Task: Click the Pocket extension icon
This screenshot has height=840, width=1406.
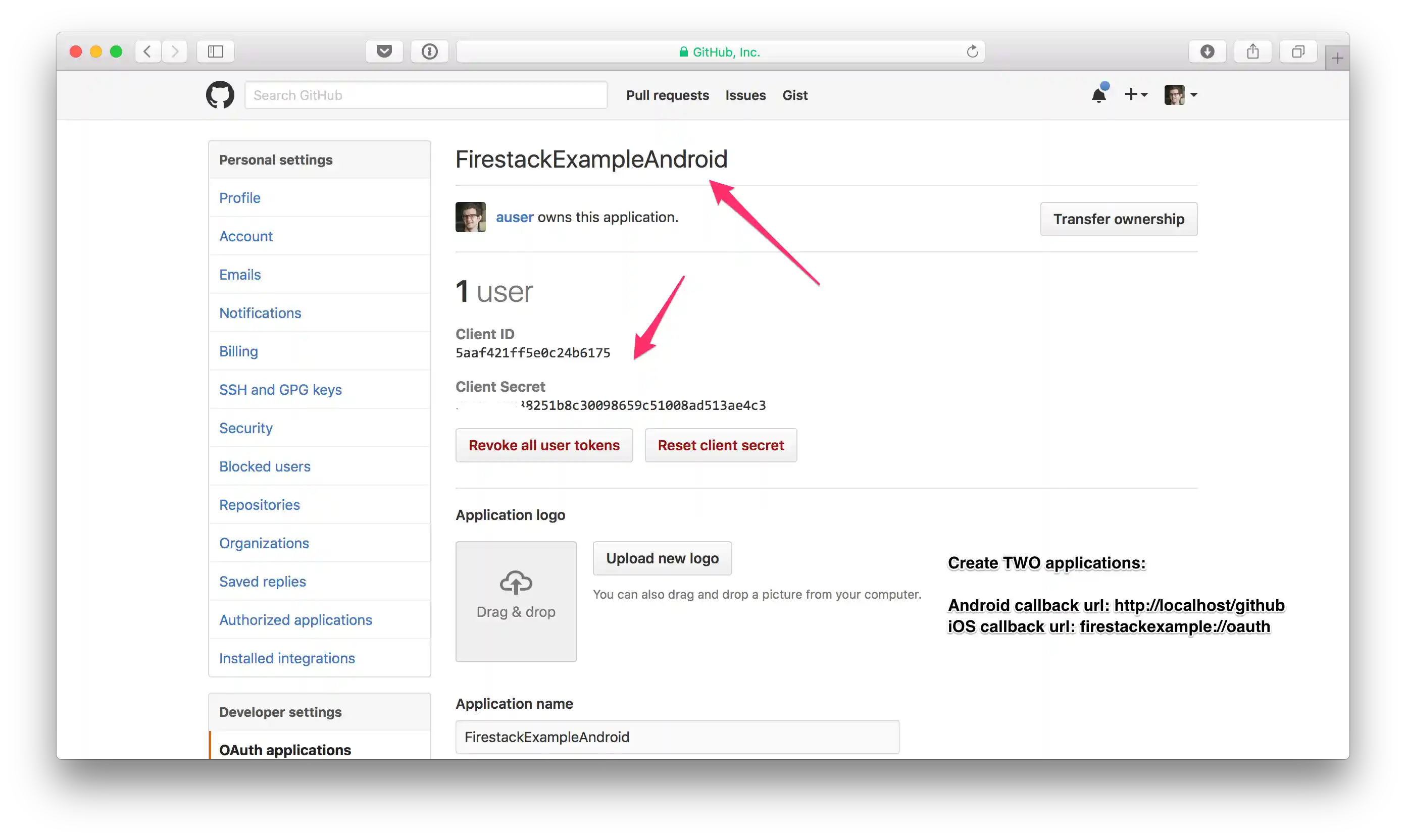Action: coord(384,51)
